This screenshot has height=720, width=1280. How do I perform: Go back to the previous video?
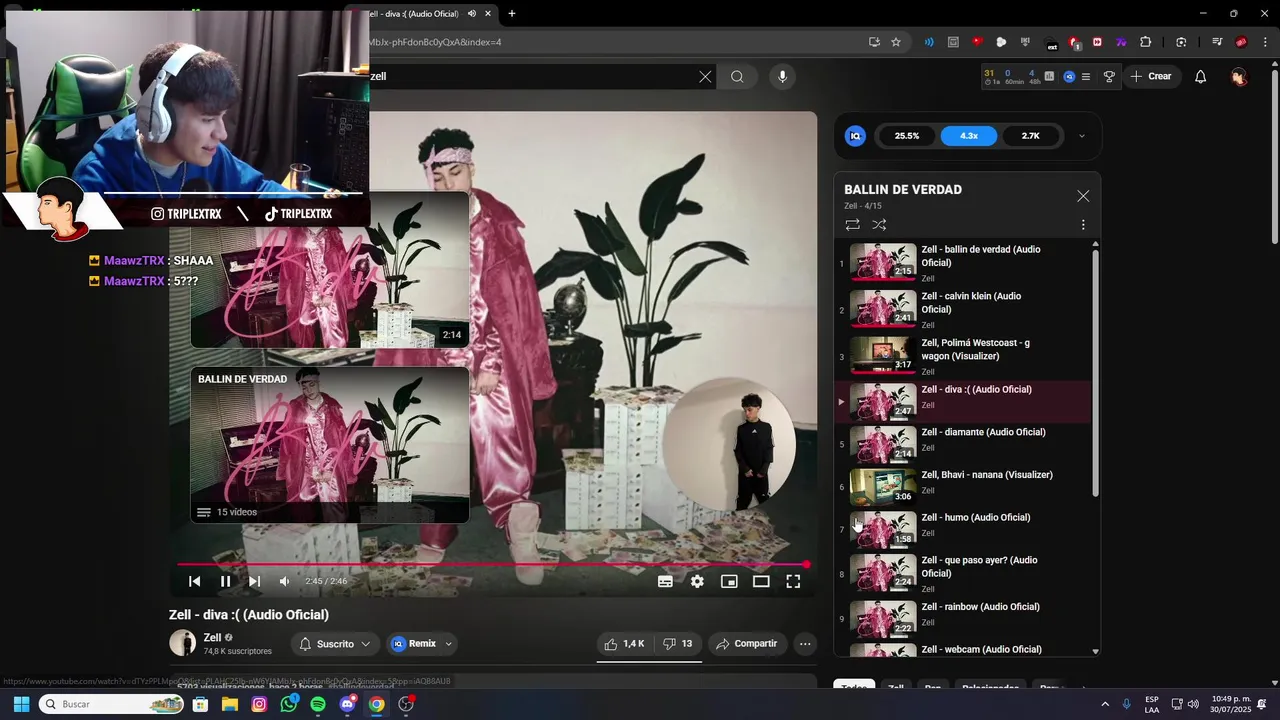[x=195, y=581]
